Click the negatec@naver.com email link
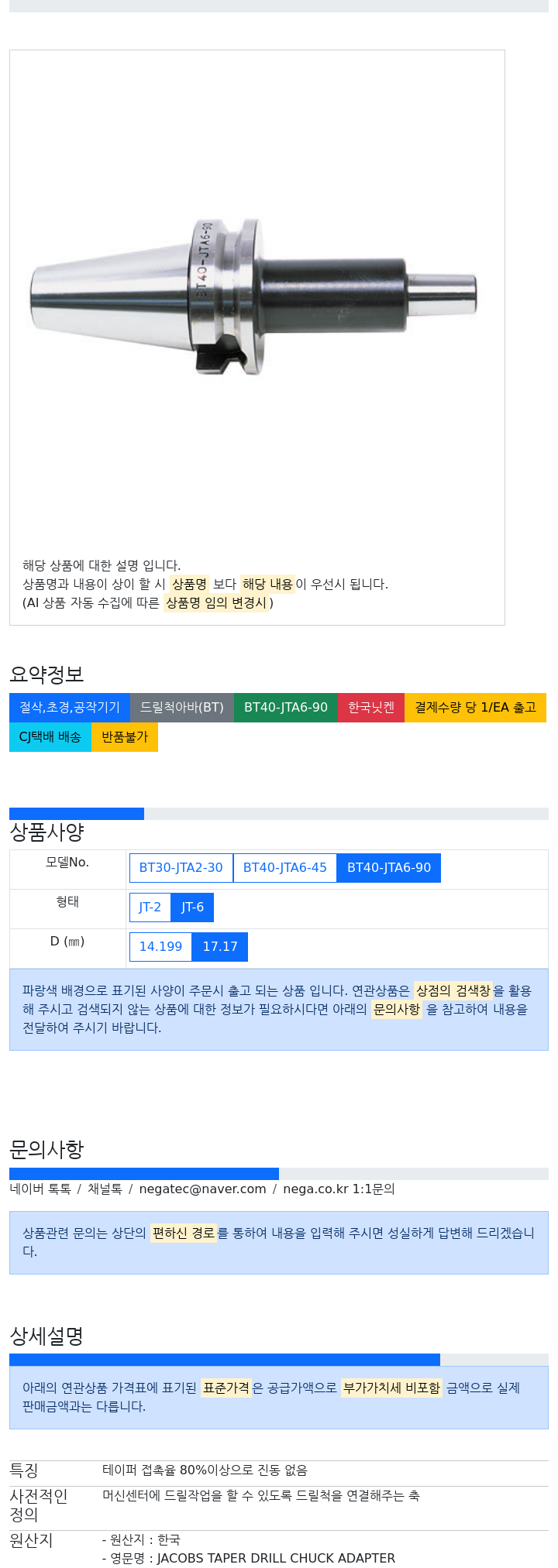The image size is (558, 1568). pos(202,1189)
